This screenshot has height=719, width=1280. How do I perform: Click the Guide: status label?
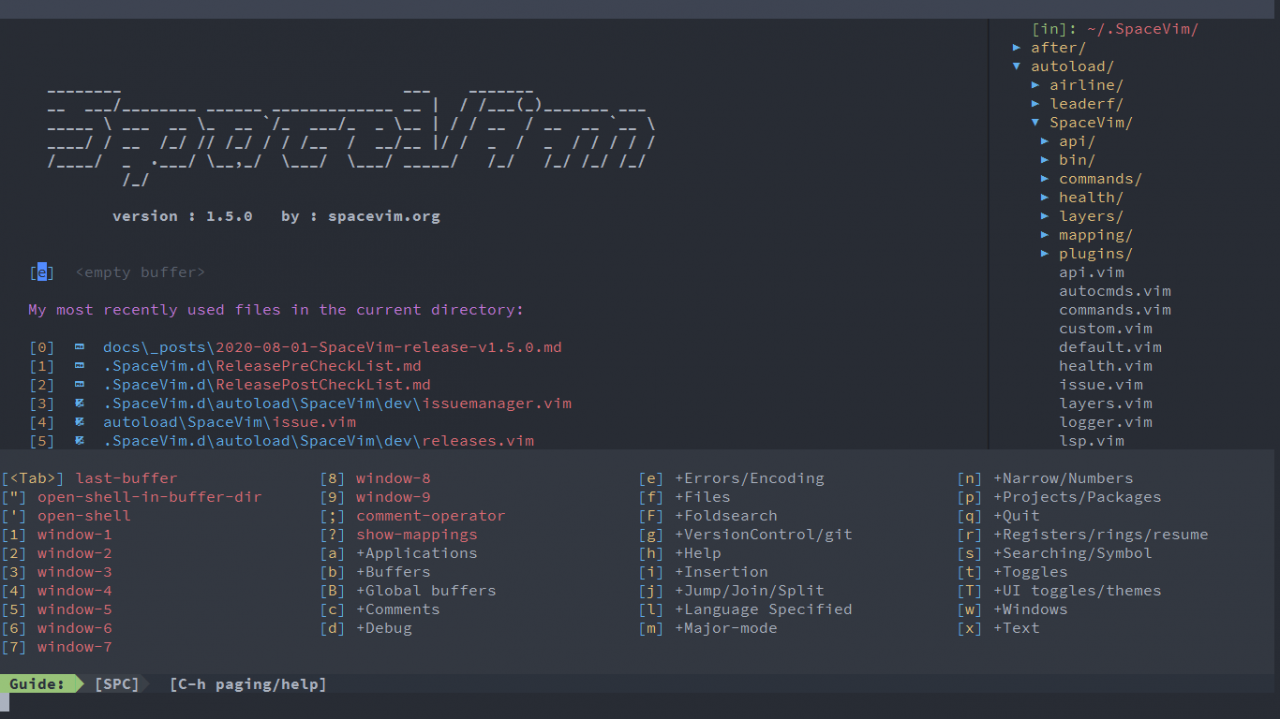(x=38, y=684)
